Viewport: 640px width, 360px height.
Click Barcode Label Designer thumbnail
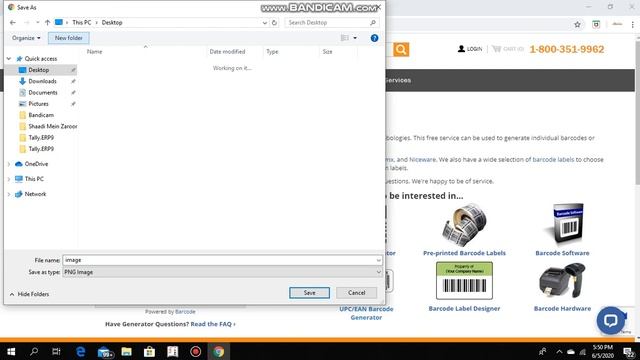[x=464, y=281]
